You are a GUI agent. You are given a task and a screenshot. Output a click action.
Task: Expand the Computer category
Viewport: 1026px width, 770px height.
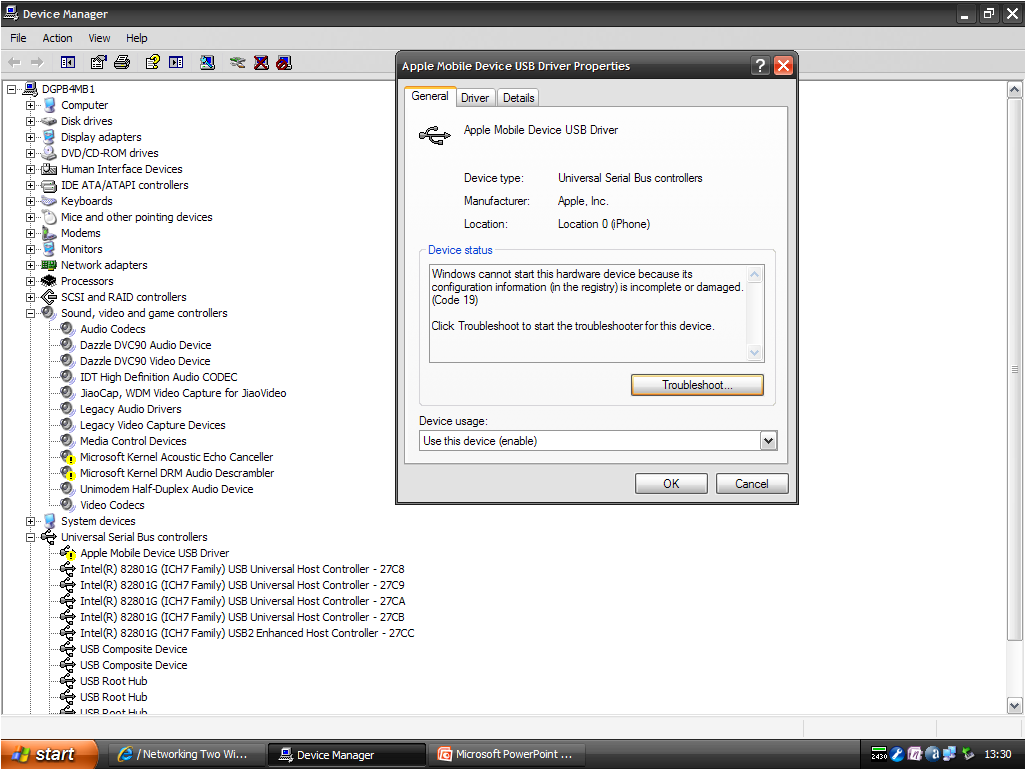(x=30, y=105)
